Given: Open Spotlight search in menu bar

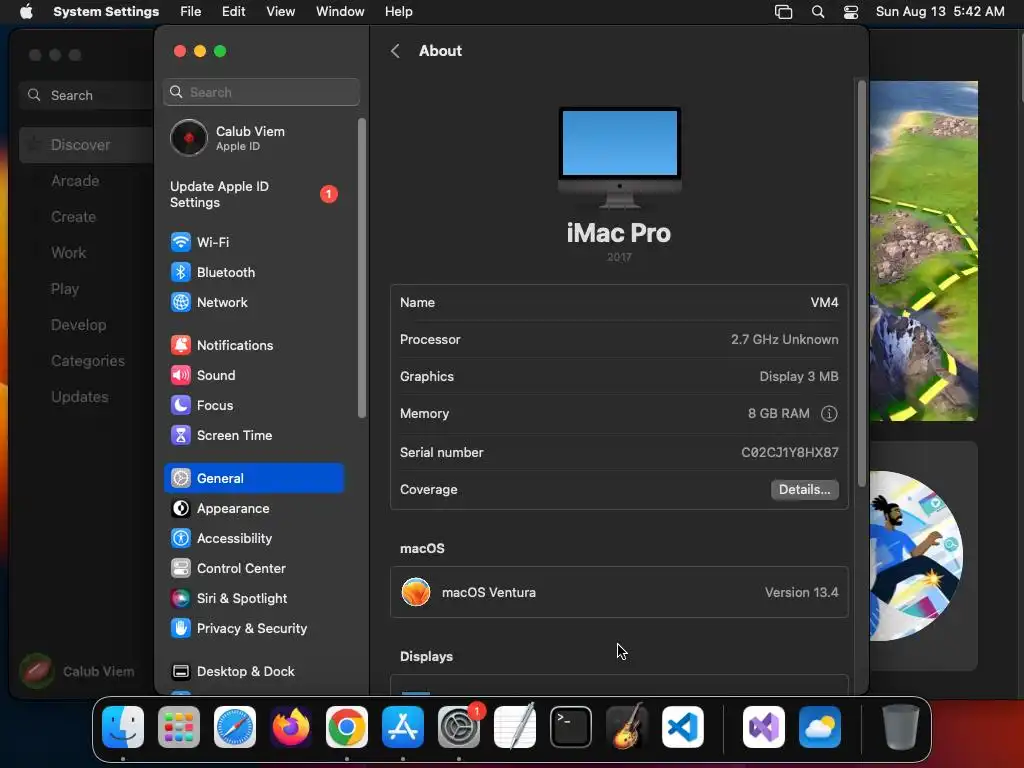Looking at the screenshot, I should tap(818, 12).
